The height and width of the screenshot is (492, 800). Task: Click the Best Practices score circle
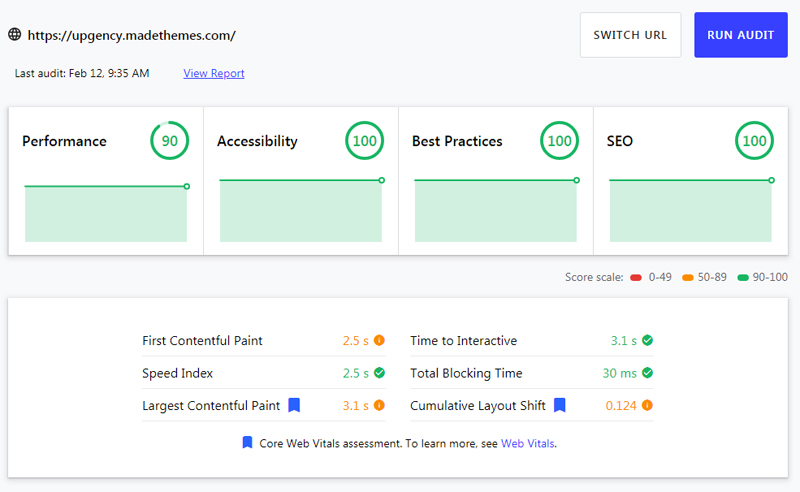pyautogui.click(x=559, y=141)
